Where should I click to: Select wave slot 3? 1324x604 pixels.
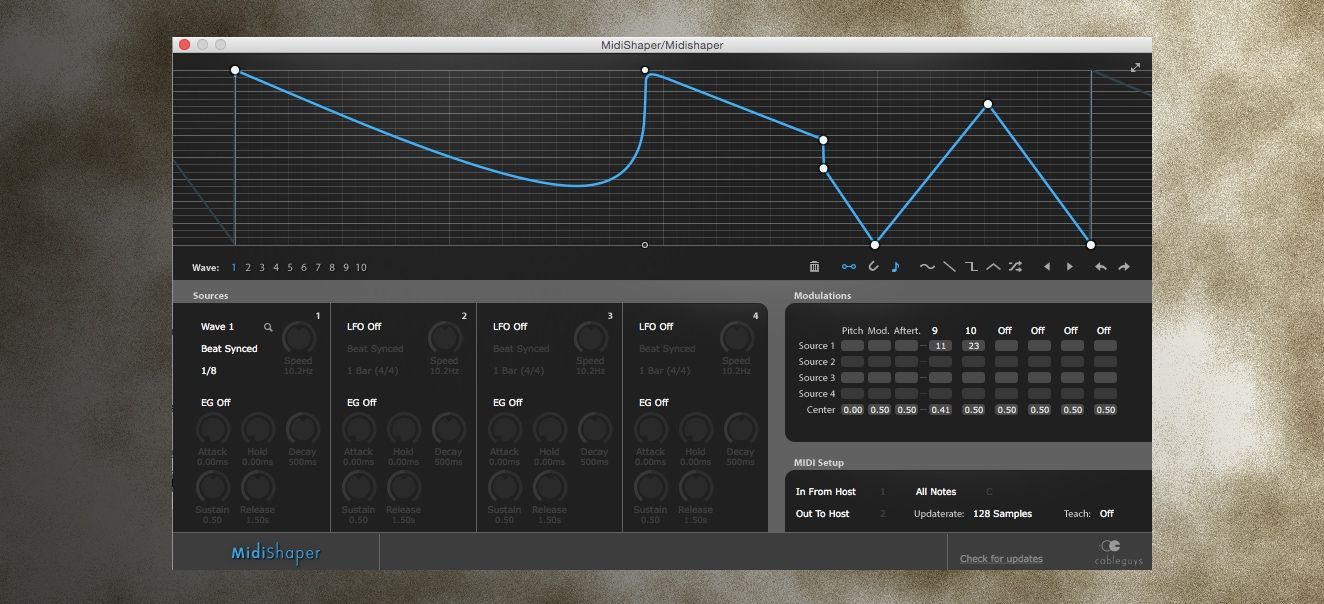(262, 268)
